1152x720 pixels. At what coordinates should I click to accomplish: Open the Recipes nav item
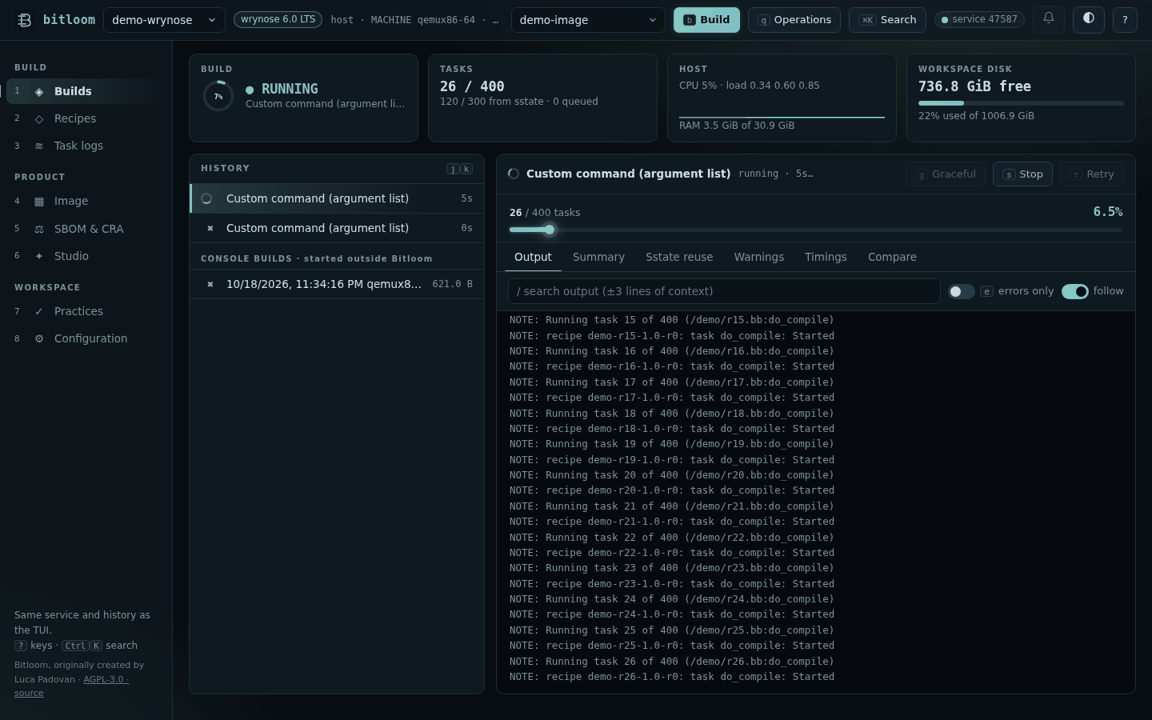(84, 118)
